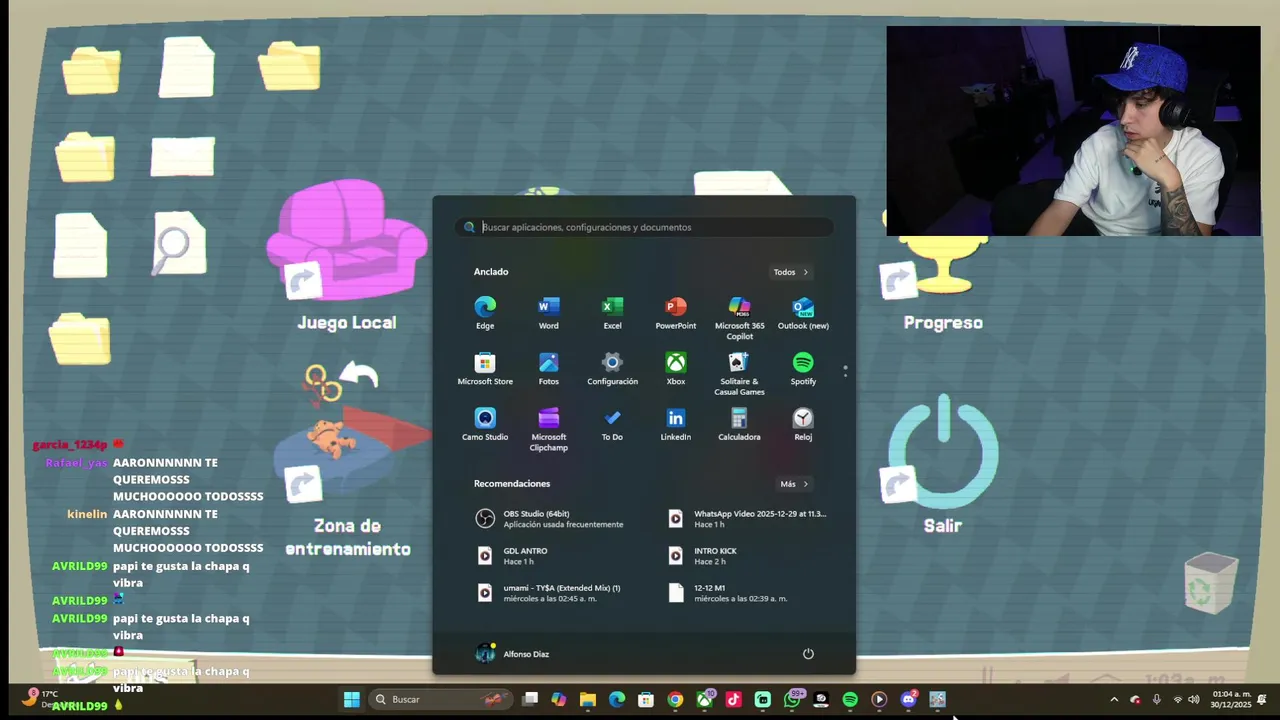1280x720 pixels.
Task: Open TikTok from the taskbar
Action: tap(733, 700)
